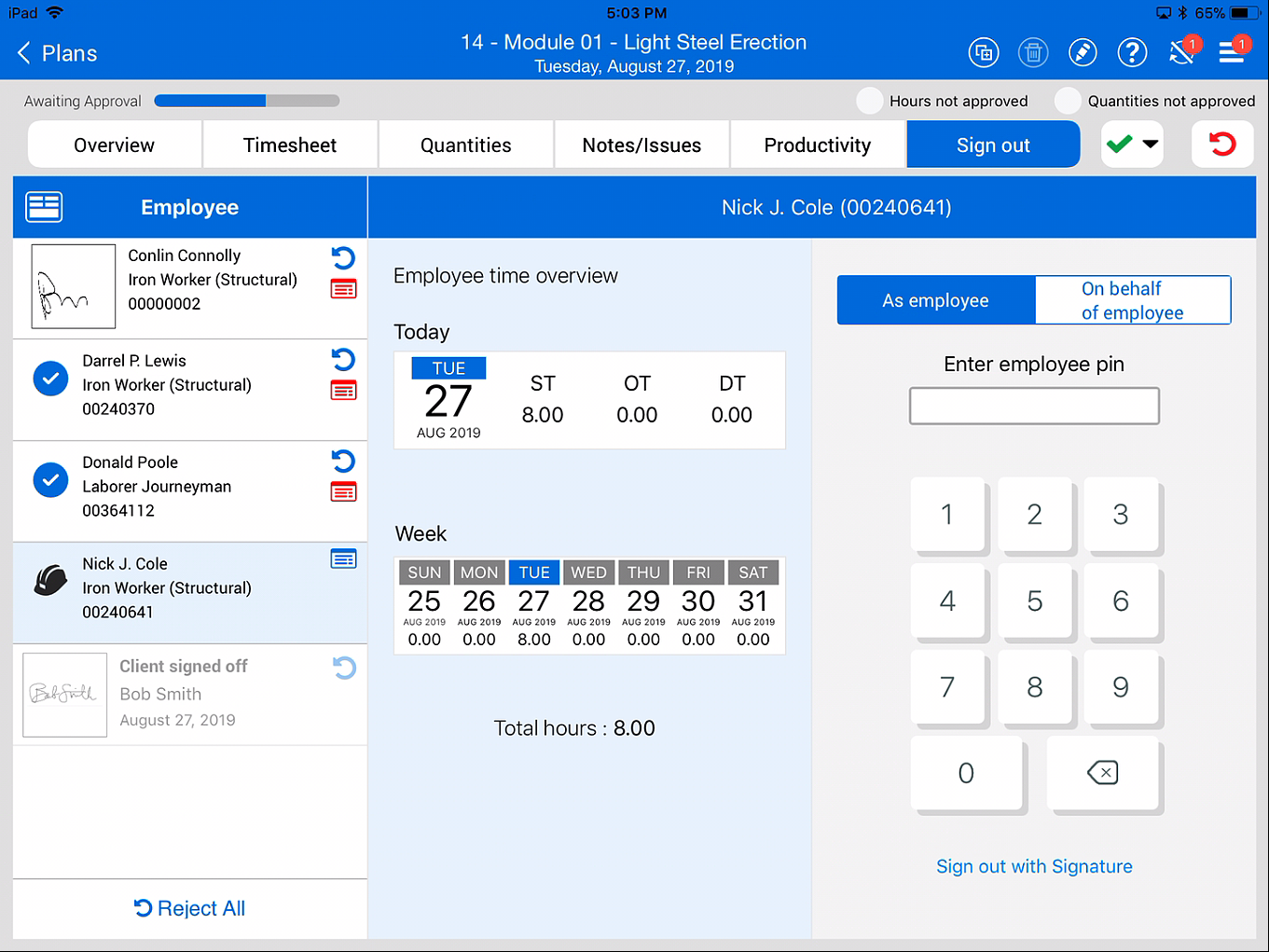1269x952 pixels.
Task: Toggle the Hours not approved indicator
Action: tap(870, 101)
